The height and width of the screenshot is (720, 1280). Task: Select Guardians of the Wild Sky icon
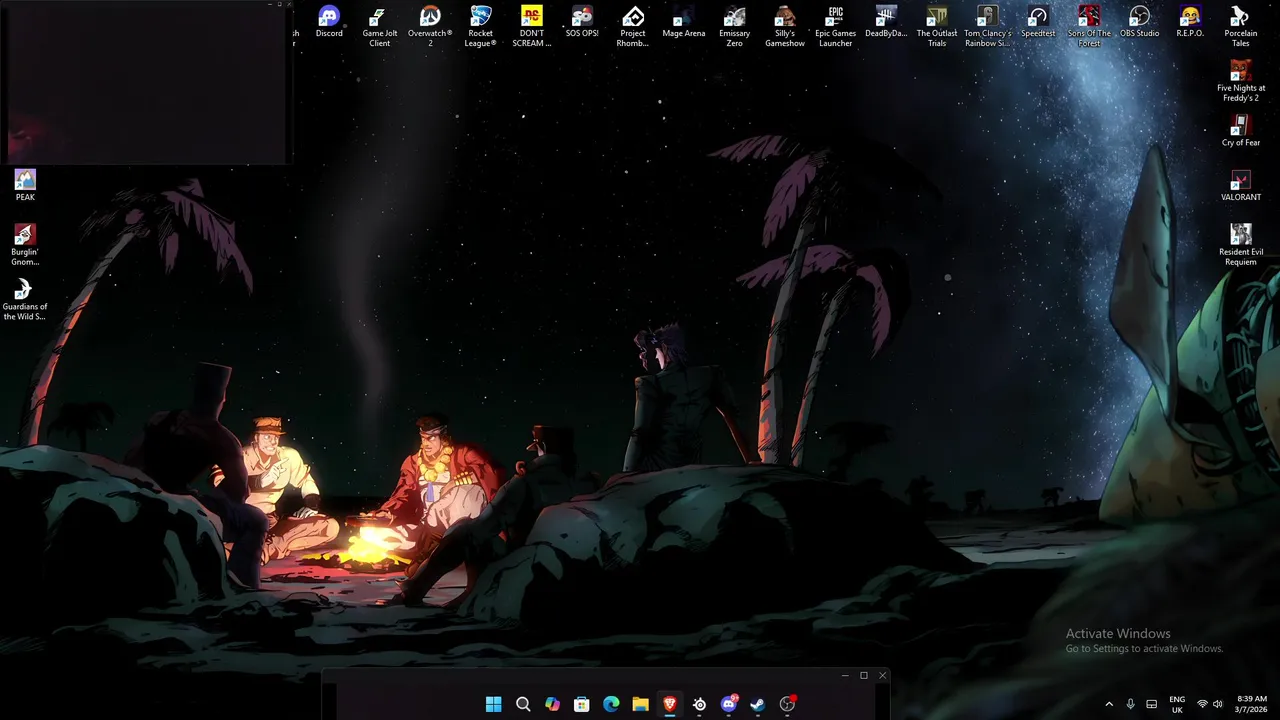pos(25,300)
